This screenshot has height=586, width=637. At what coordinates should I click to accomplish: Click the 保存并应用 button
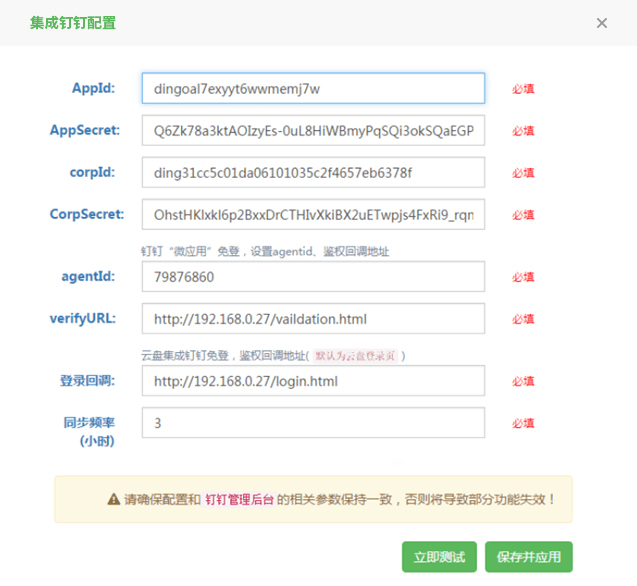pyautogui.click(x=528, y=557)
